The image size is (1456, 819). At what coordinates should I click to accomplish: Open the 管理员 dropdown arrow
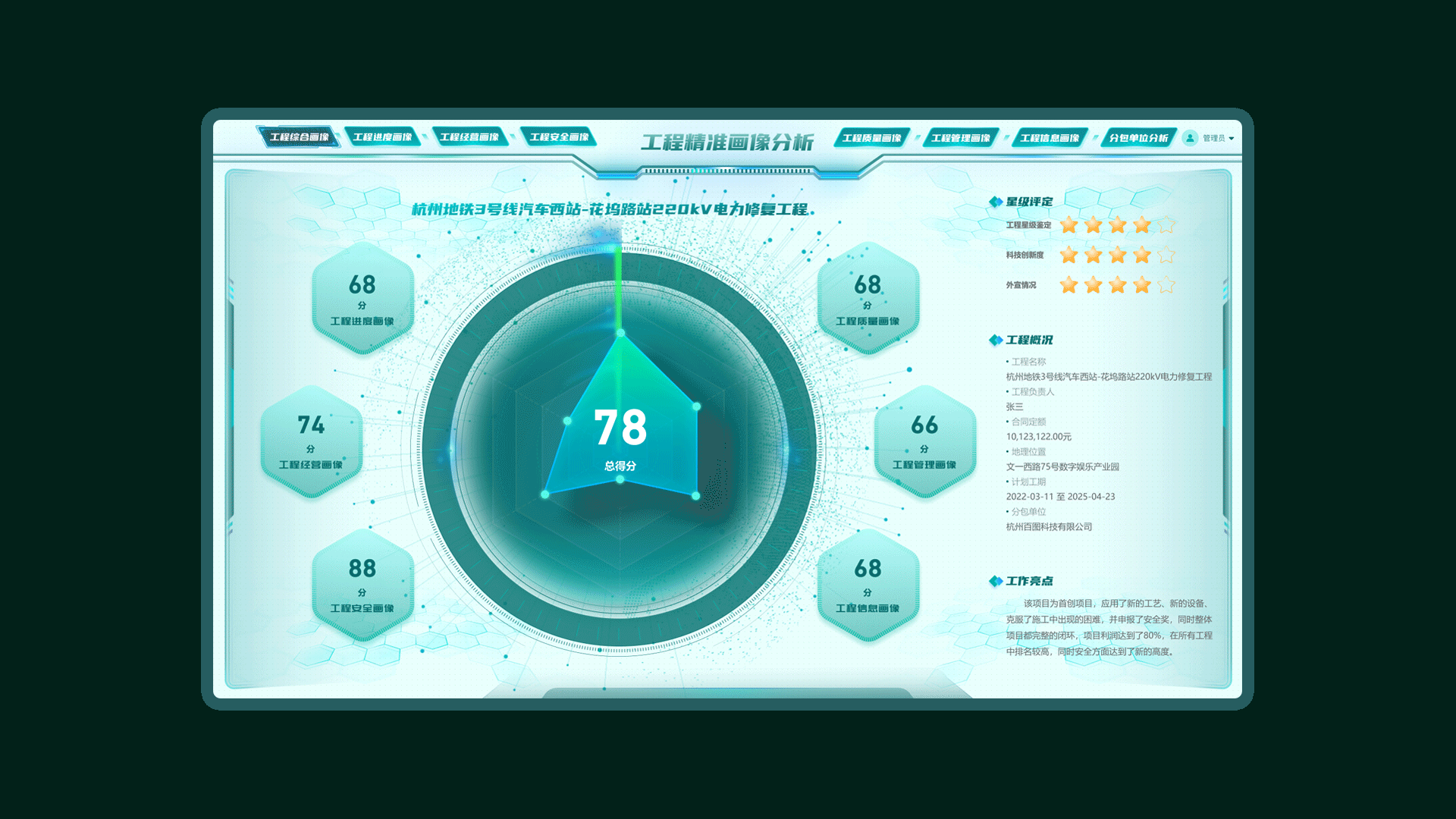click(1232, 139)
